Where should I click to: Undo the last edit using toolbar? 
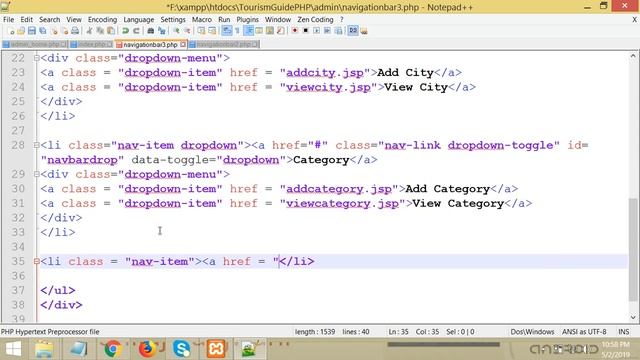click(x=125, y=31)
